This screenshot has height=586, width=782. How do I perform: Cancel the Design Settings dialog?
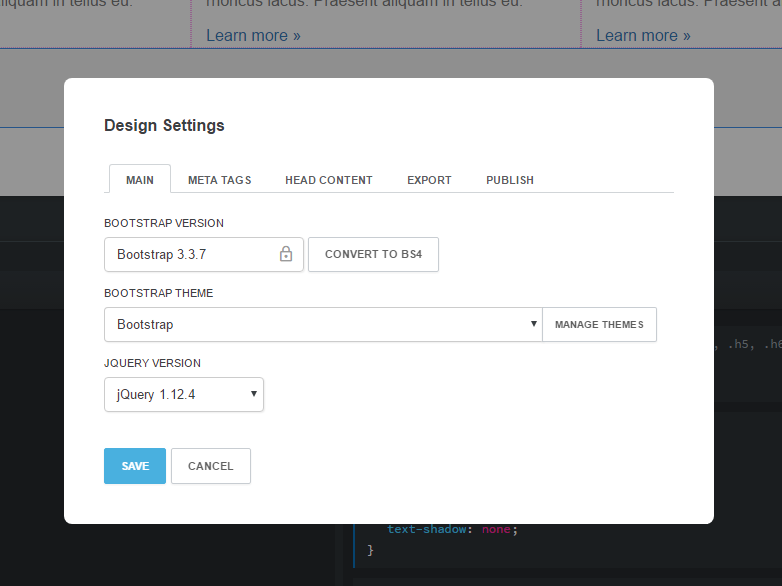(210, 466)
